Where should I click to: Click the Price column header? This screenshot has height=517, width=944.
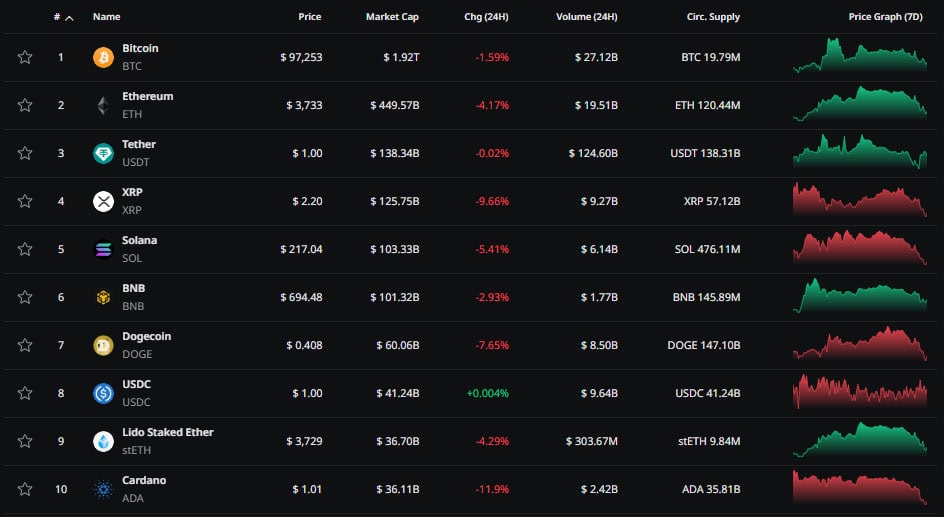[309, 17]
